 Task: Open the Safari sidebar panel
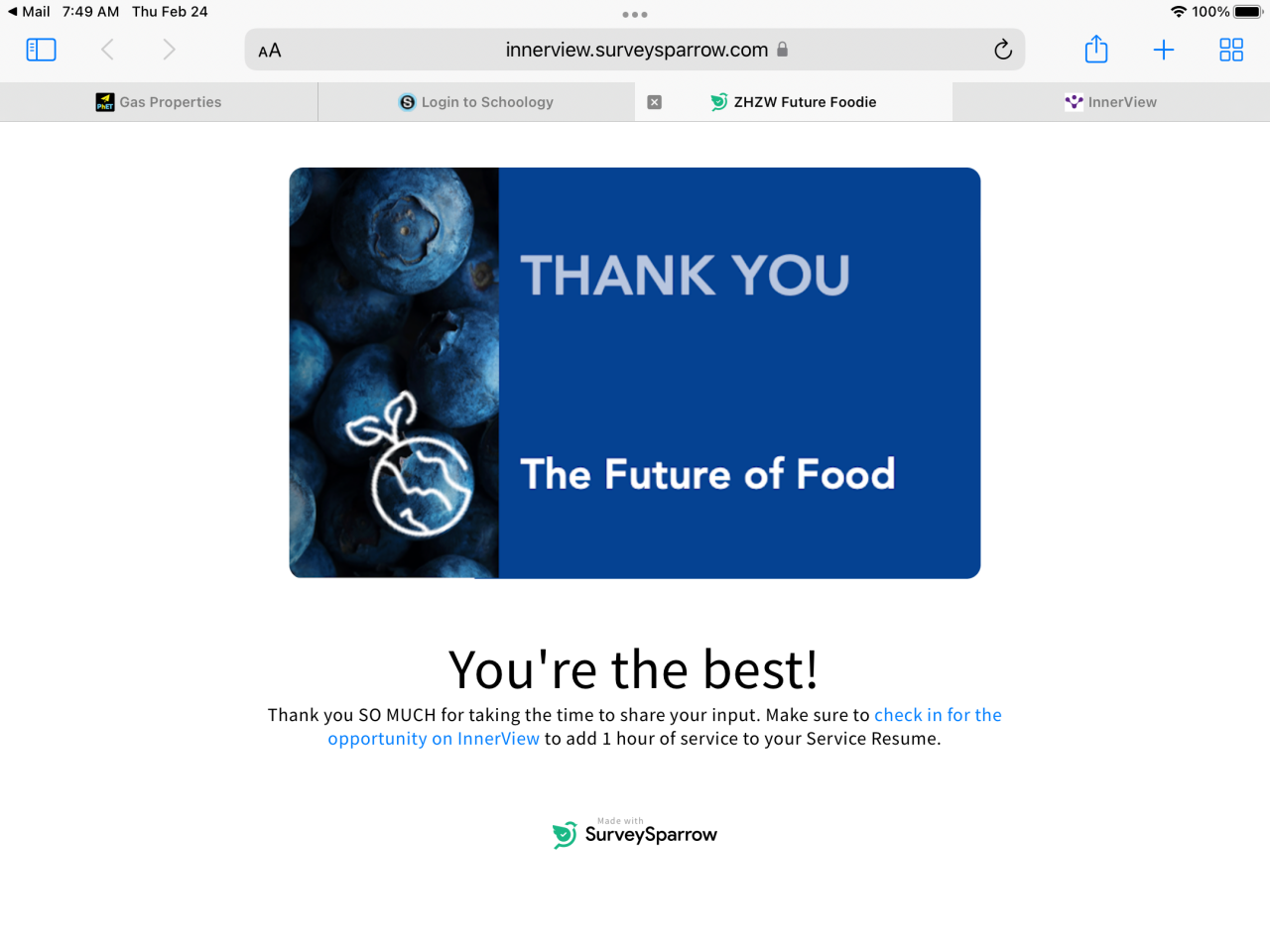41,50
